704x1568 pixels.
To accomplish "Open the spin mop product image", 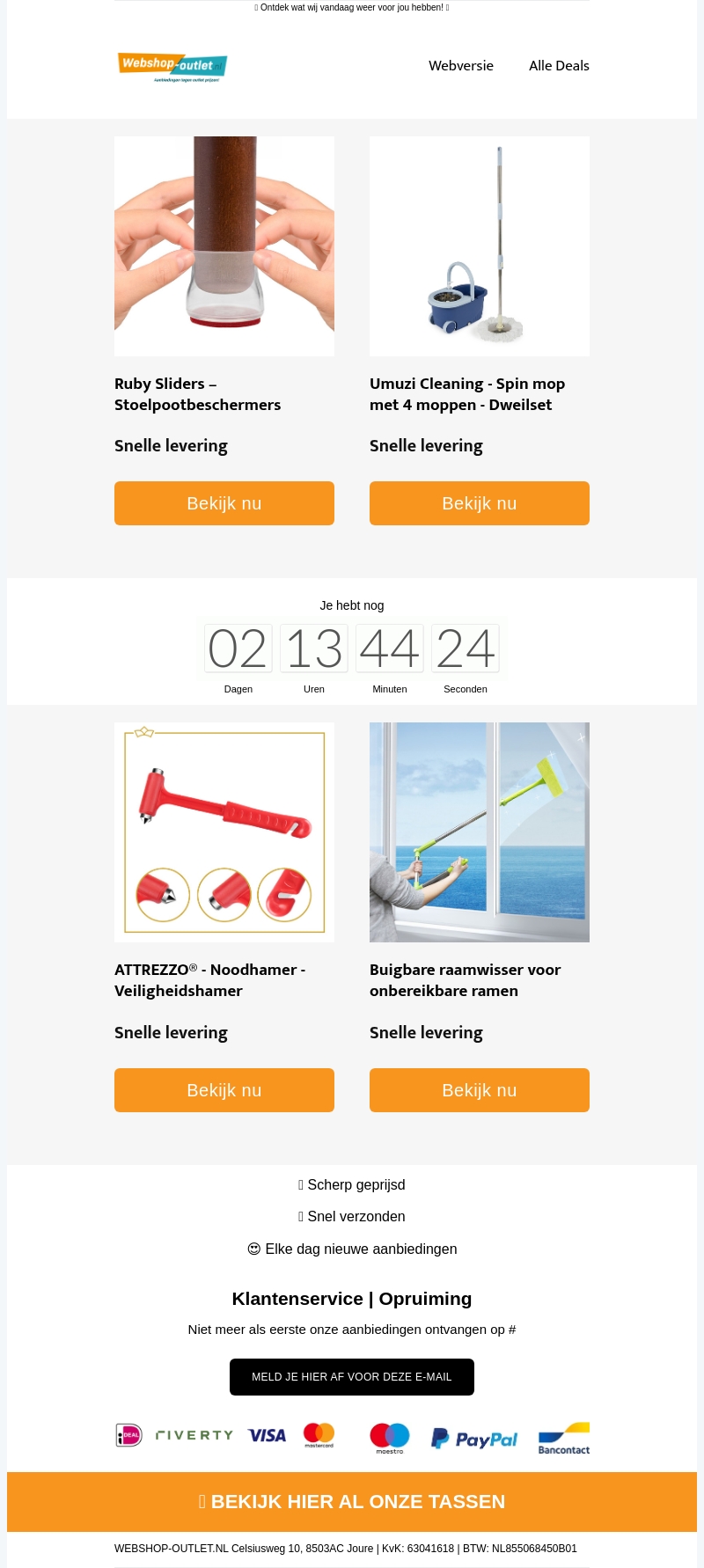I will (x=480, y=246).
